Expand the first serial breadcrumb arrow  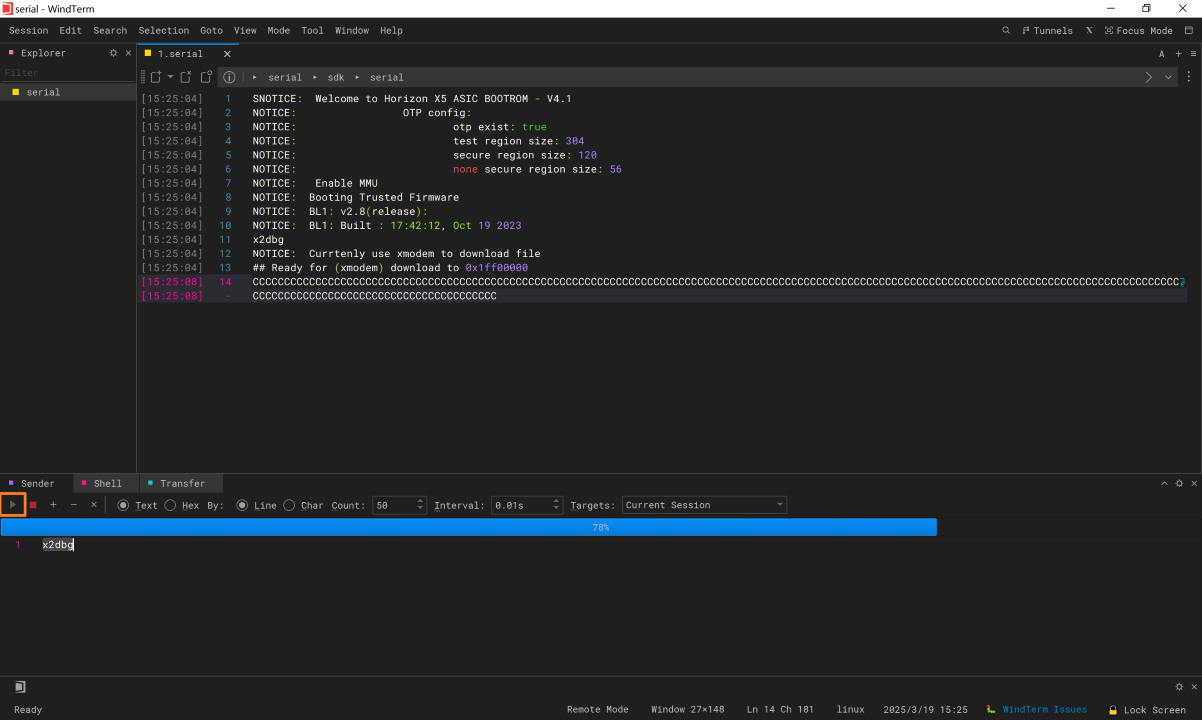point(255,77)
